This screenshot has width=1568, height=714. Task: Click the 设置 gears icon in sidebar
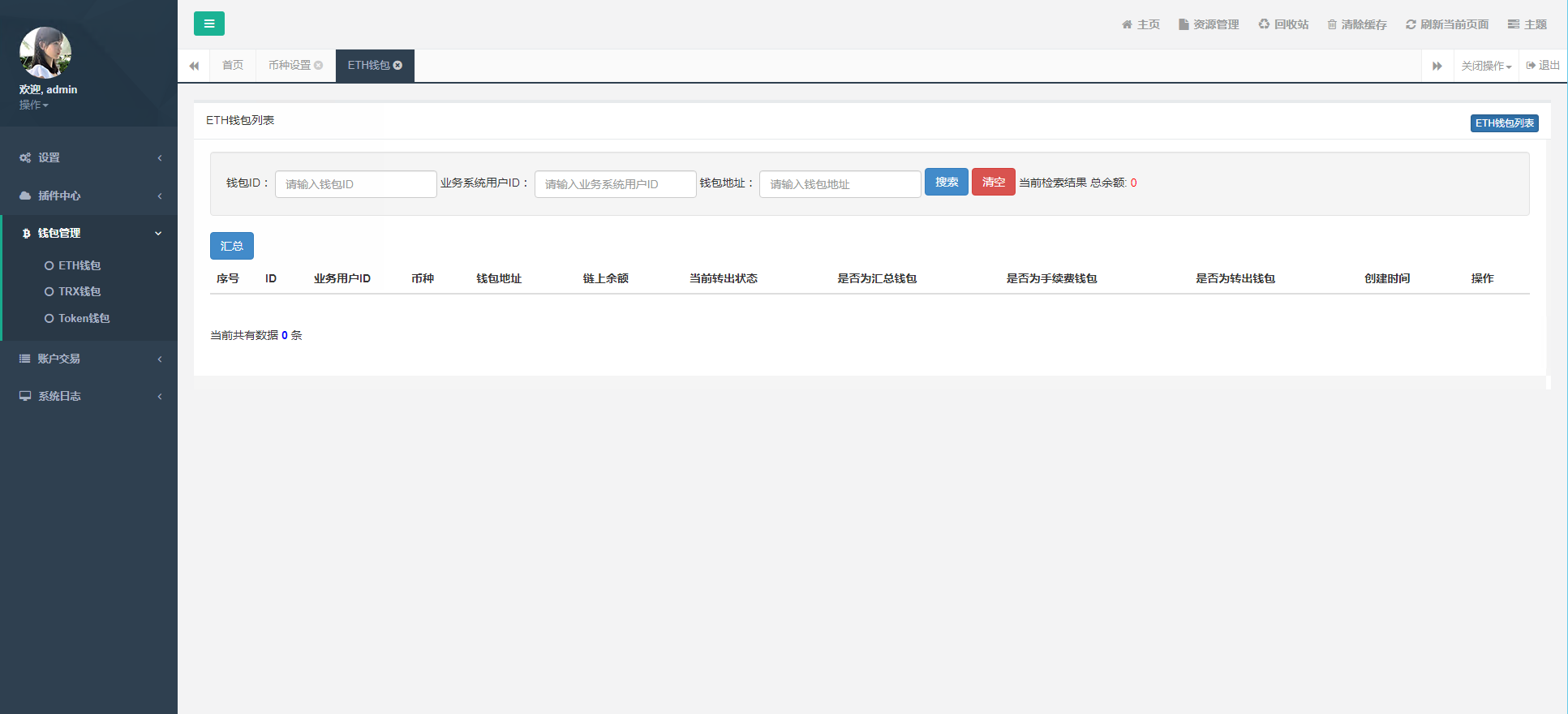click(25, 157)
